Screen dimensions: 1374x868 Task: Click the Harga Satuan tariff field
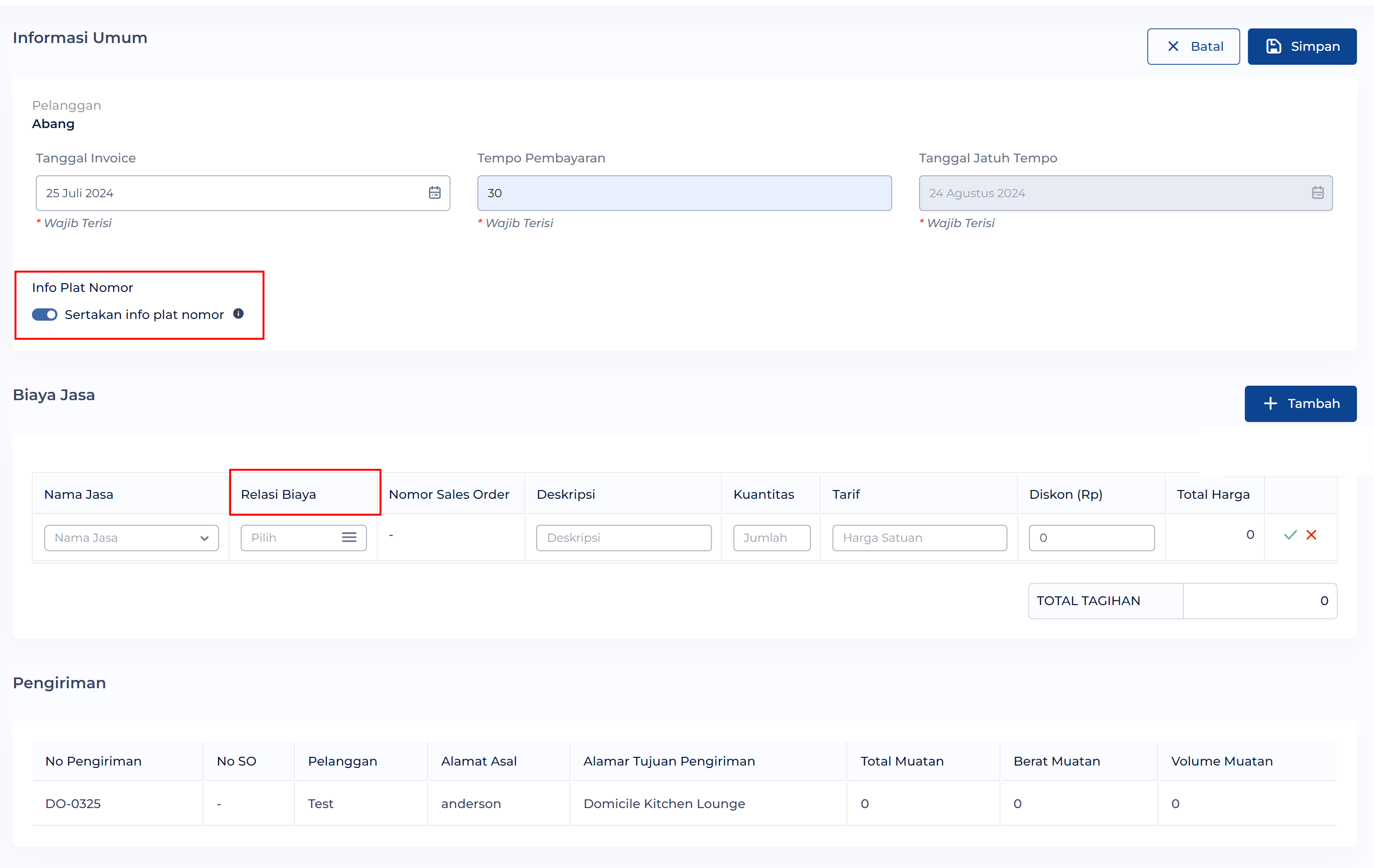pyautogui.click(x=919, y=538)
